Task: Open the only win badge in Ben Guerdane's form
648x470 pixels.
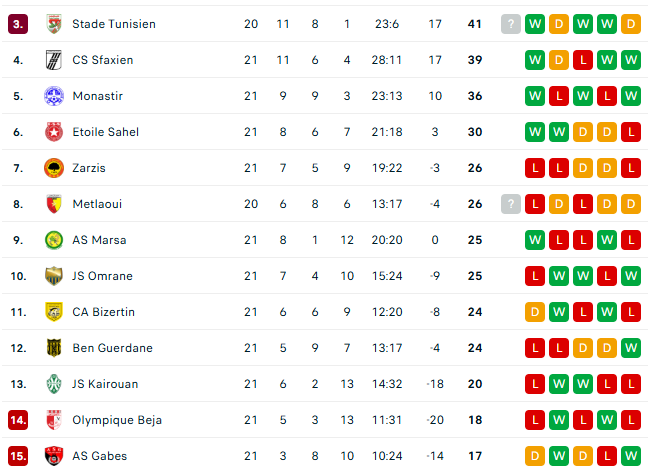Action: tap(631, 348)
